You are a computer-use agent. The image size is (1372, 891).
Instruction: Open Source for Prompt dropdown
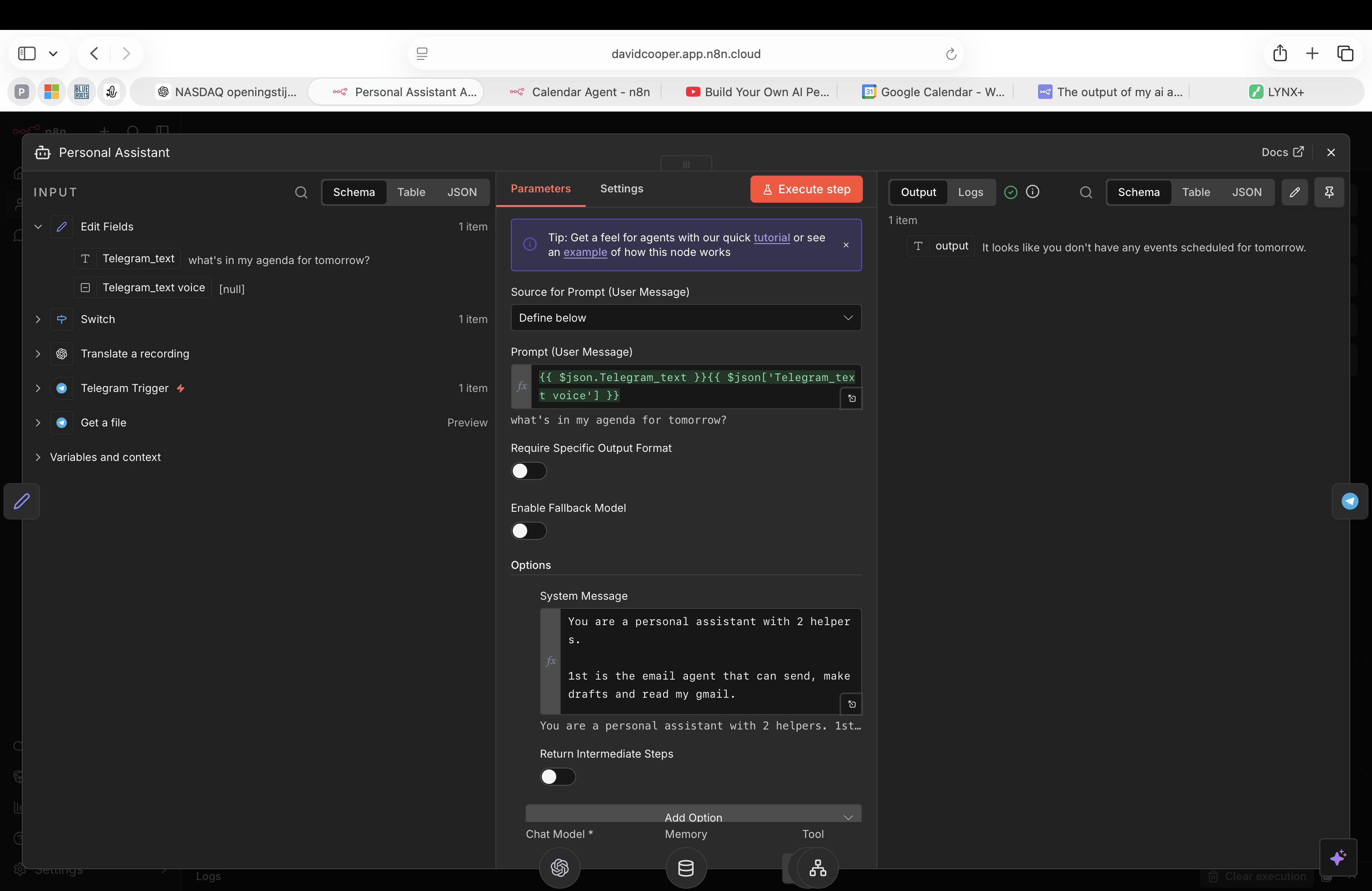click(x=686, y=318)
